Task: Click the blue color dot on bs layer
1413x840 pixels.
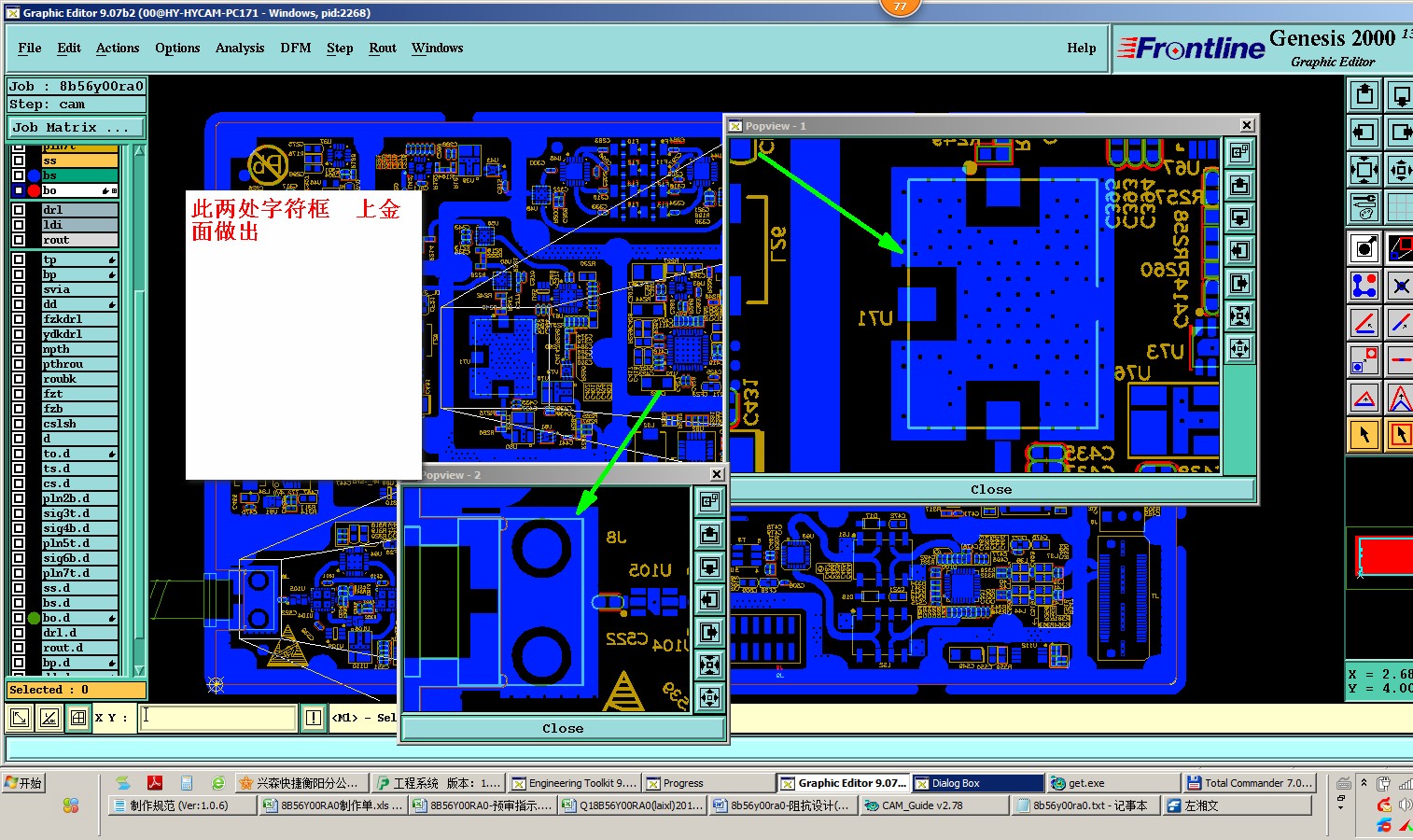Action: [x=35, y=175]
